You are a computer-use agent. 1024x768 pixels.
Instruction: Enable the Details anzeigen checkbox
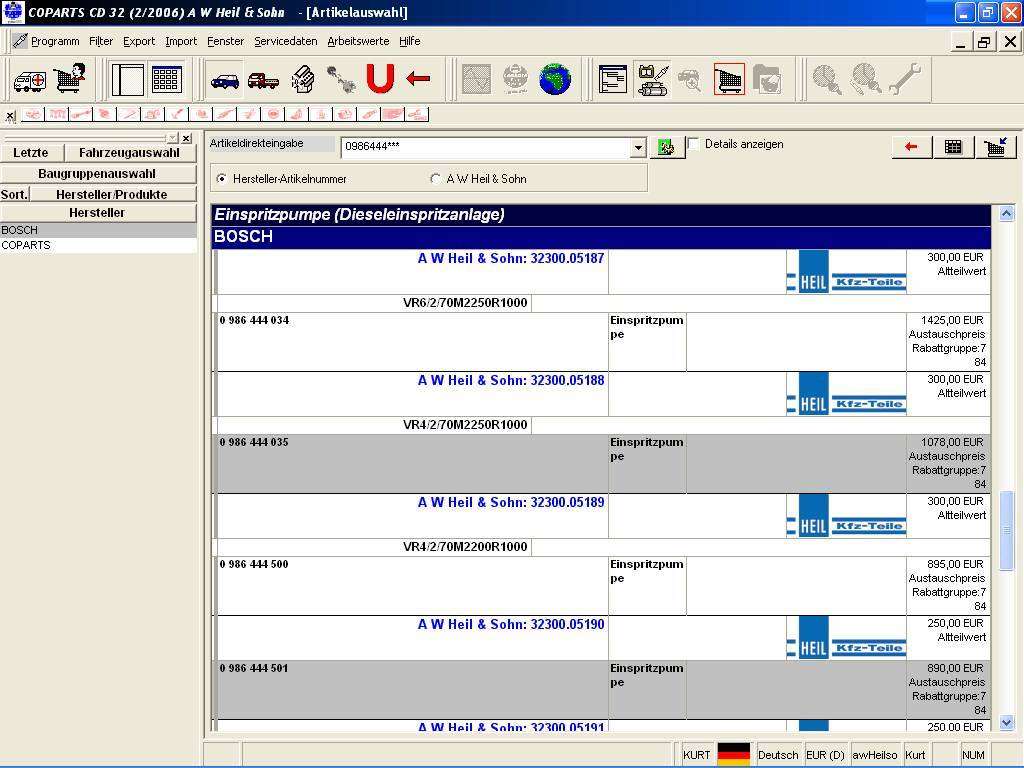click(x=694, y=144)
